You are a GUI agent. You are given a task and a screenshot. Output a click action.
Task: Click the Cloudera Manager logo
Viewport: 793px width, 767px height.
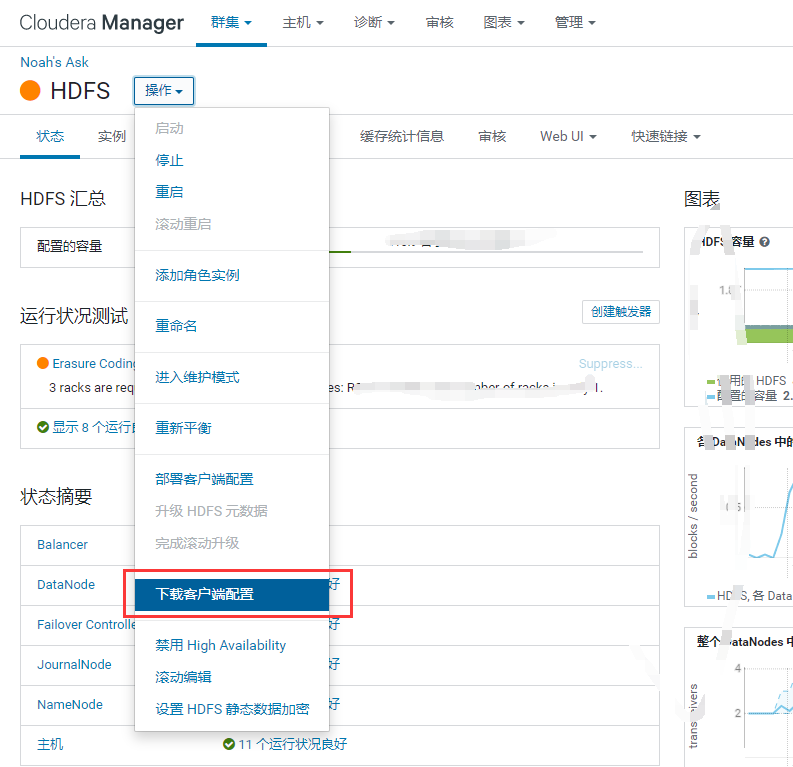point(101,23)
